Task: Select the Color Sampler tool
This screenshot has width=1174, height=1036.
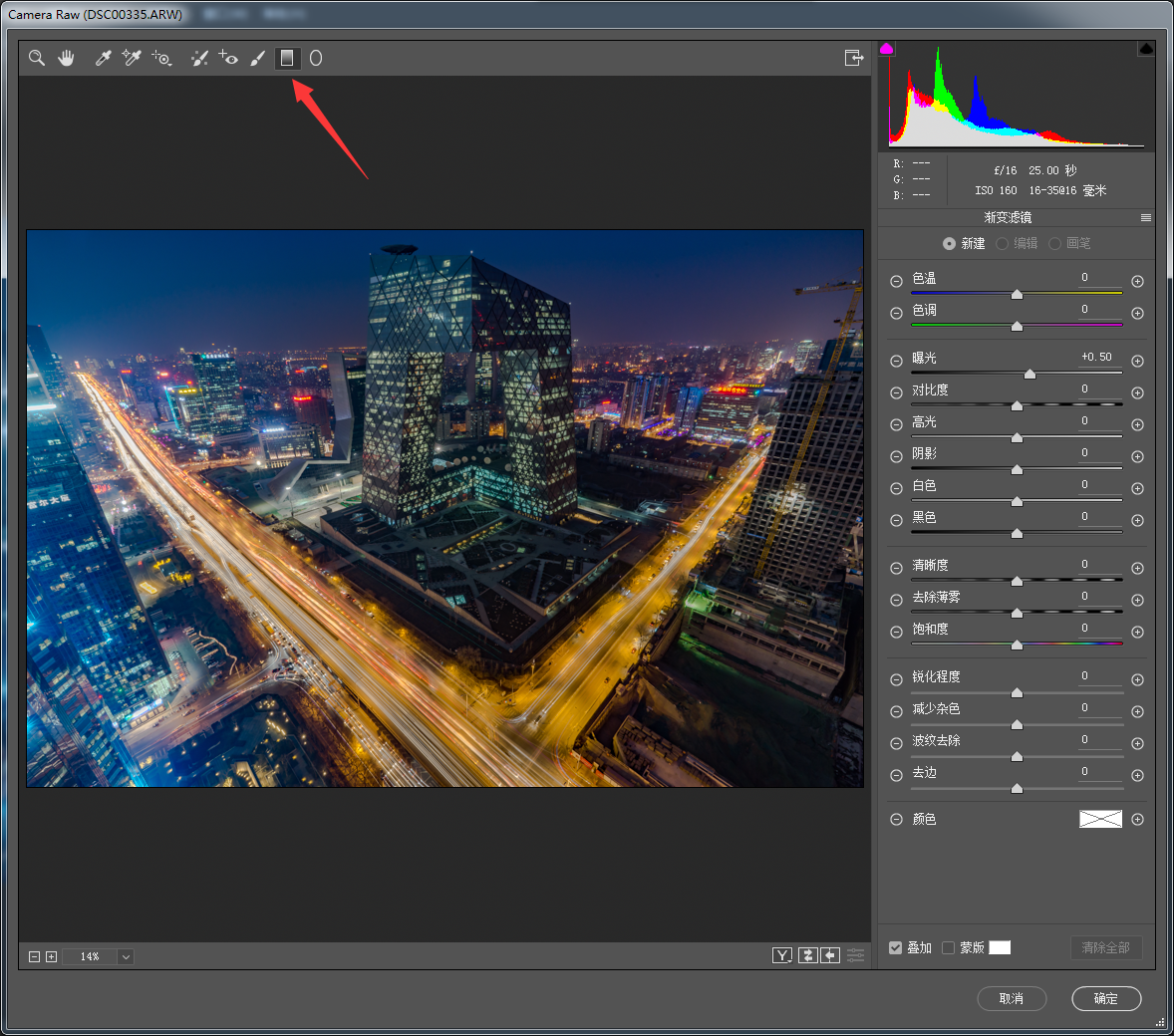Action: tap(131, 58)
